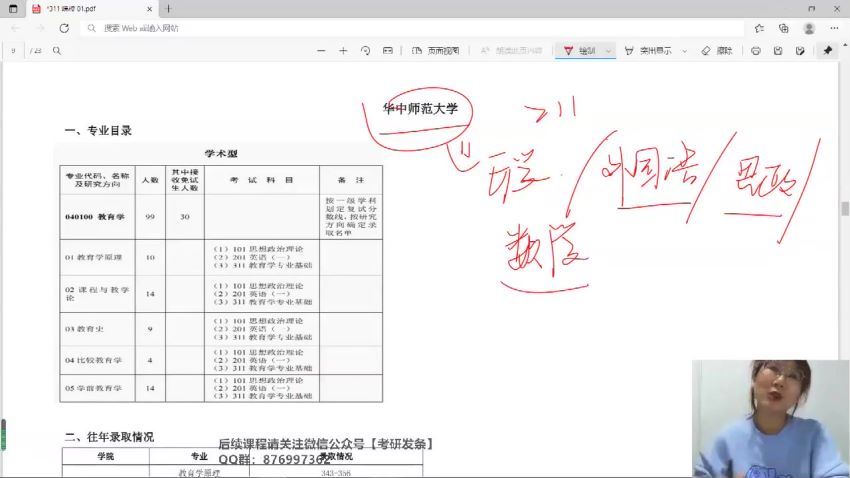Focus the web address search bar

pyautogui.click(x=412, y=28)
